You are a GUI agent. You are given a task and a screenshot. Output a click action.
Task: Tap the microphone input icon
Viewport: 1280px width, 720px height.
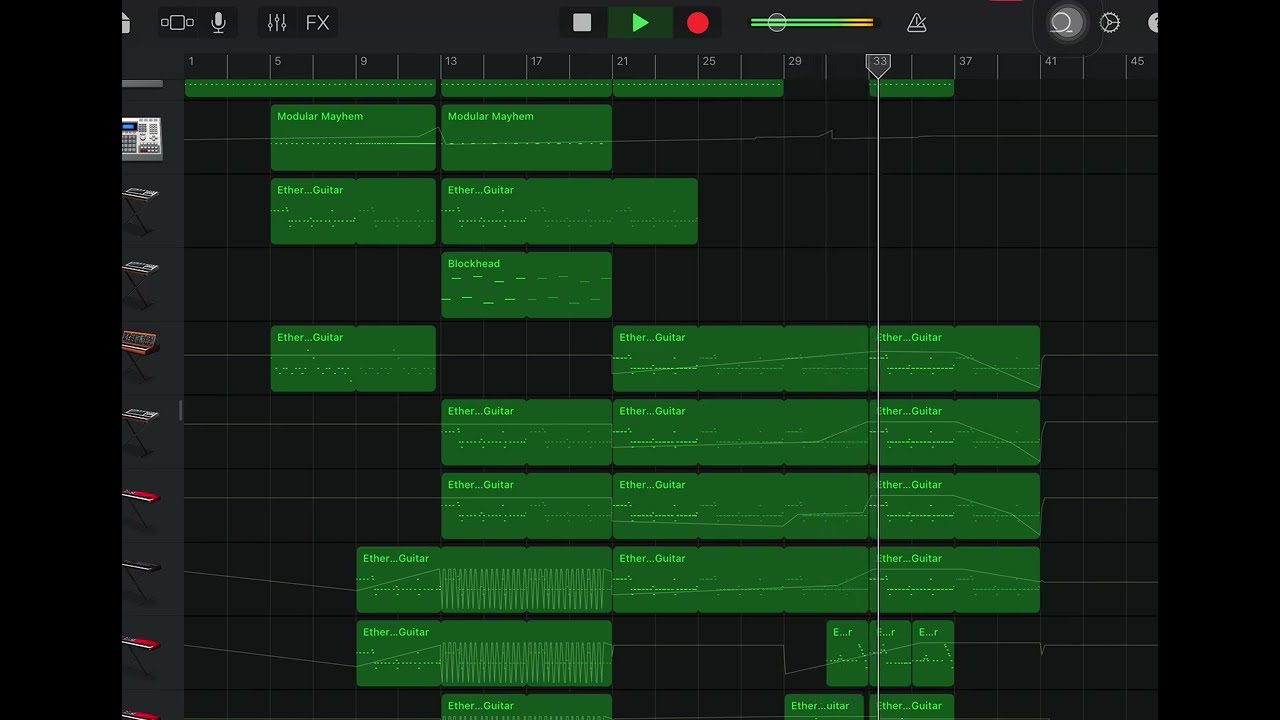pyautogui.click(x=218, y=22)
